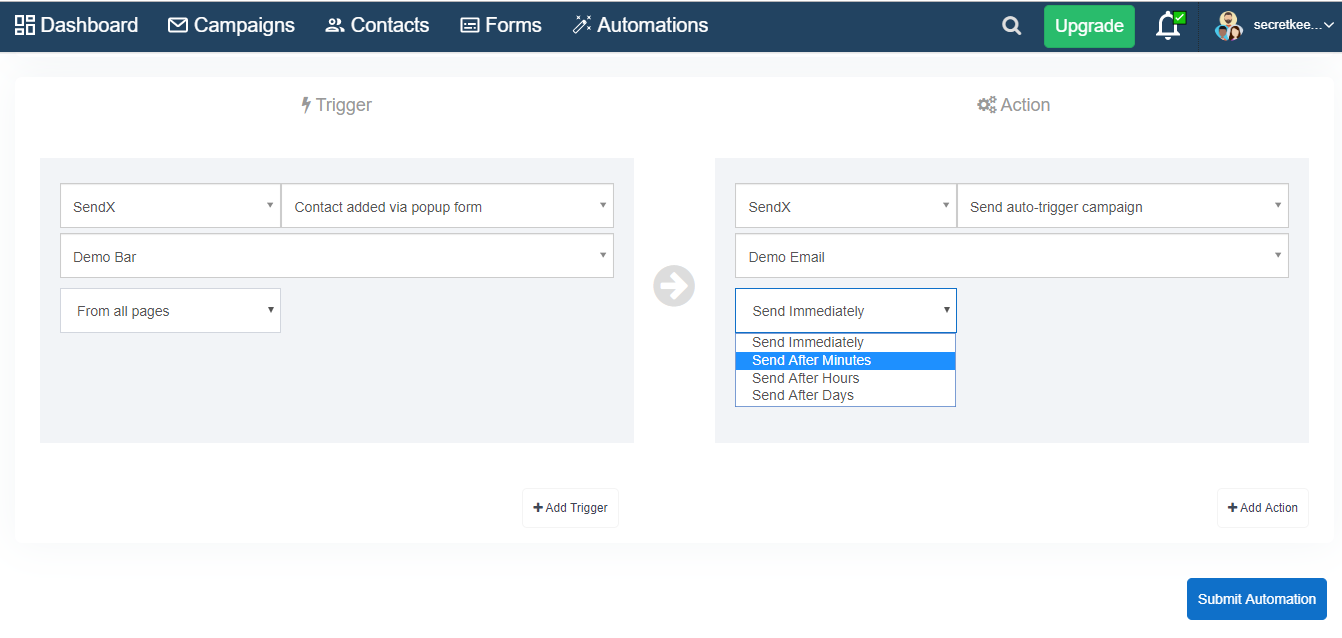The image size is (1342, 638).
Task: Open the Demo Bar dropdown
Action: click(x=337, y=256)
